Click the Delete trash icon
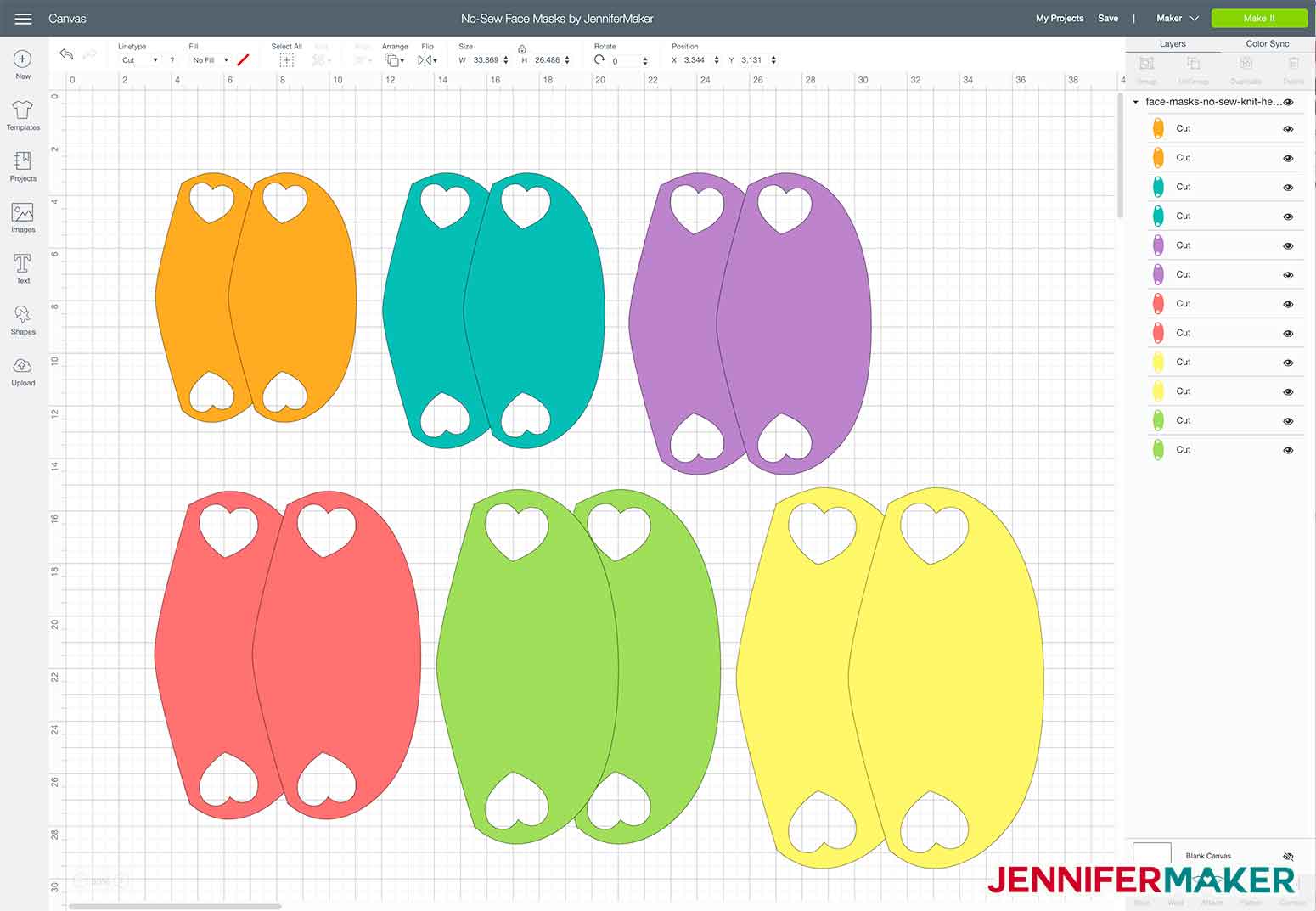This screenshot has height=911, width=1316. coord(1293,64)
